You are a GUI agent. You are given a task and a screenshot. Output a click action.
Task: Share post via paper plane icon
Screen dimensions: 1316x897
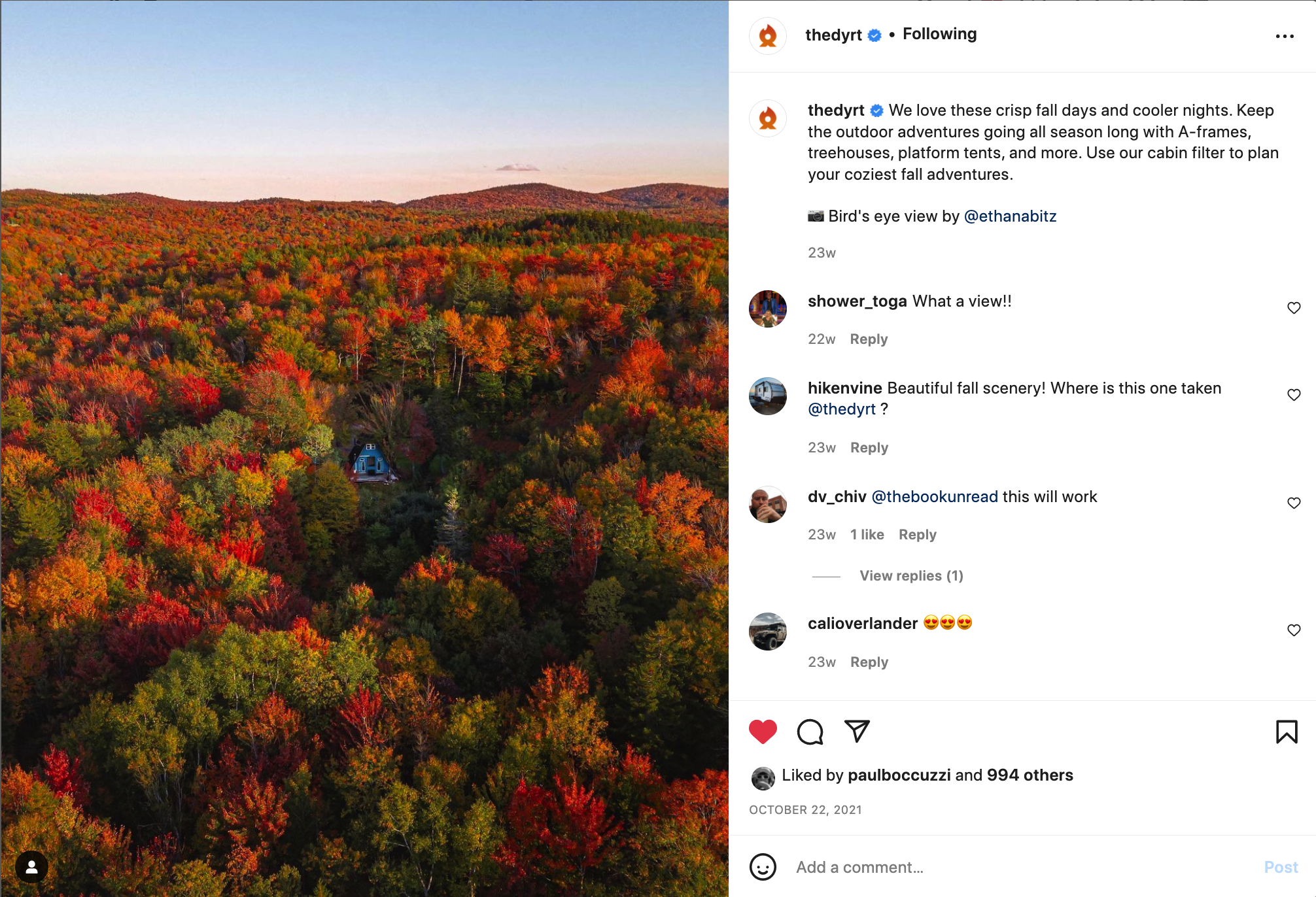point(857,731)
